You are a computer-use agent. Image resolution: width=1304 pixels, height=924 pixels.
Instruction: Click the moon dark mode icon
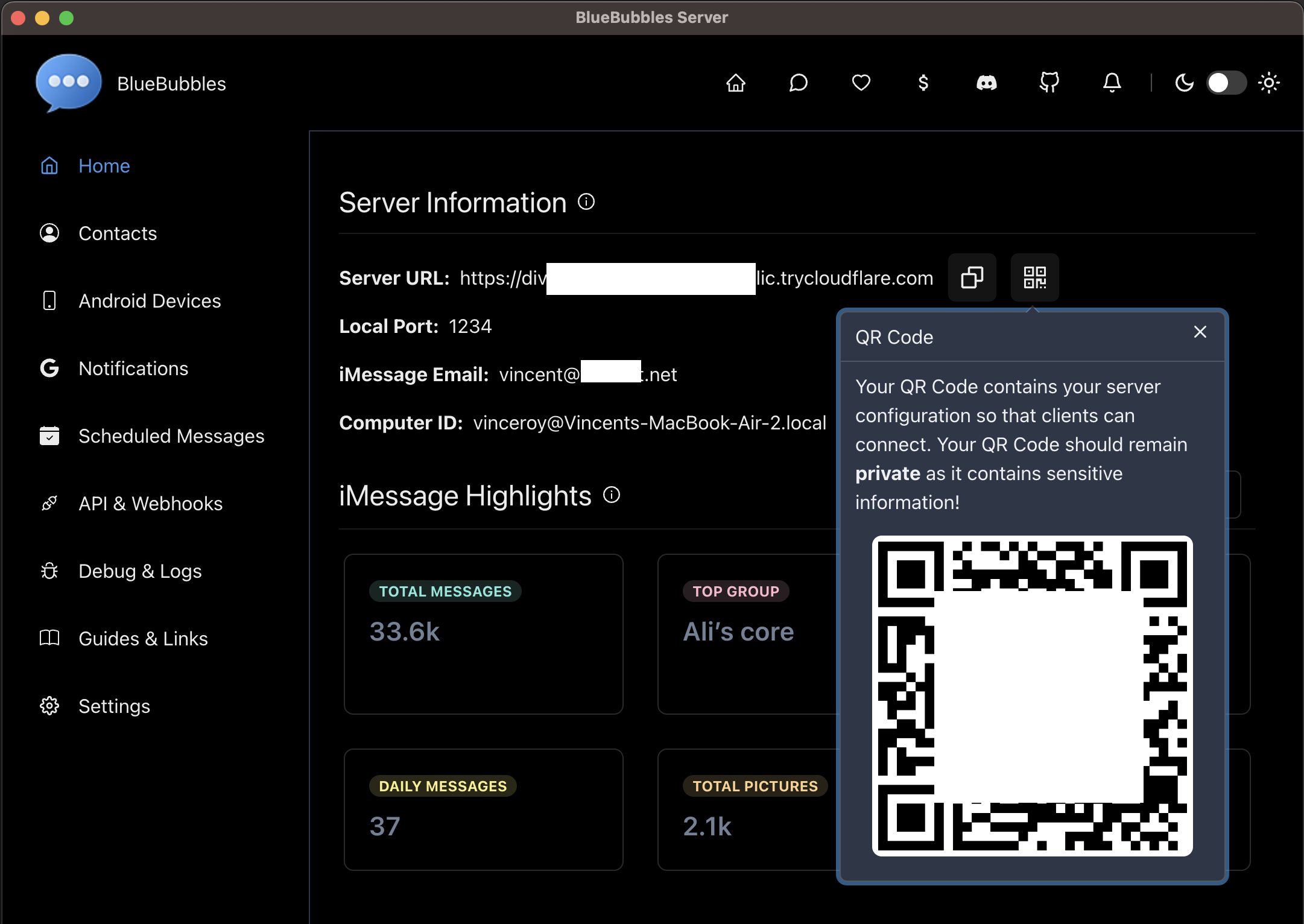click(x=1184, y=83)
